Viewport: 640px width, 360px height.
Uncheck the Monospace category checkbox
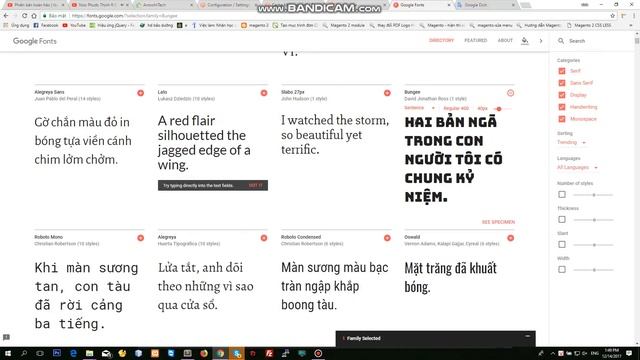pyautogui.click(x=562, y=119)
